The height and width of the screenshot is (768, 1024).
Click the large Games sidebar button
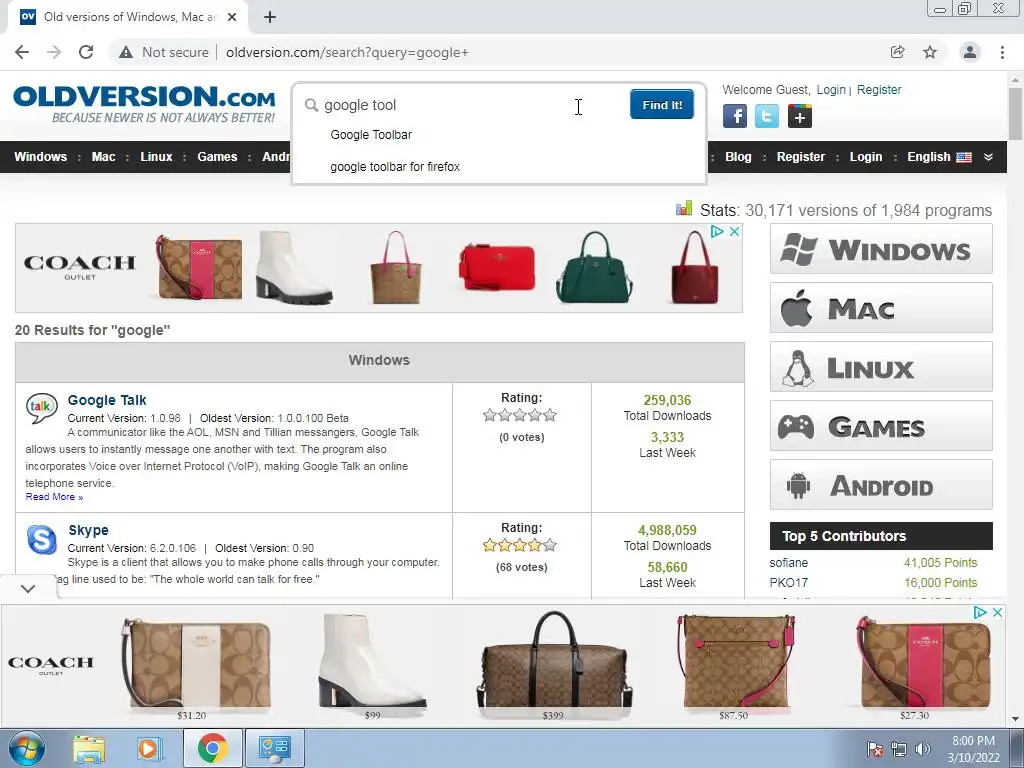tap(881, 425)
